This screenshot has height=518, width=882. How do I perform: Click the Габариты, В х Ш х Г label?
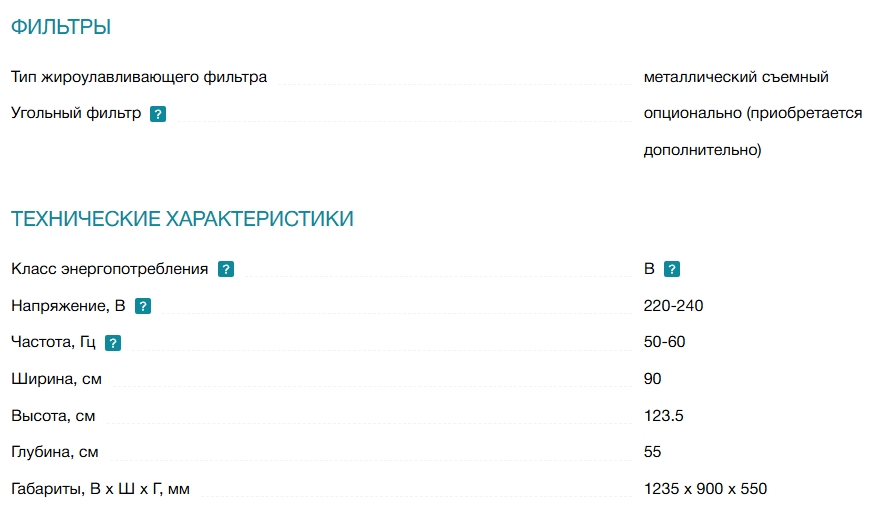(100, 489)
